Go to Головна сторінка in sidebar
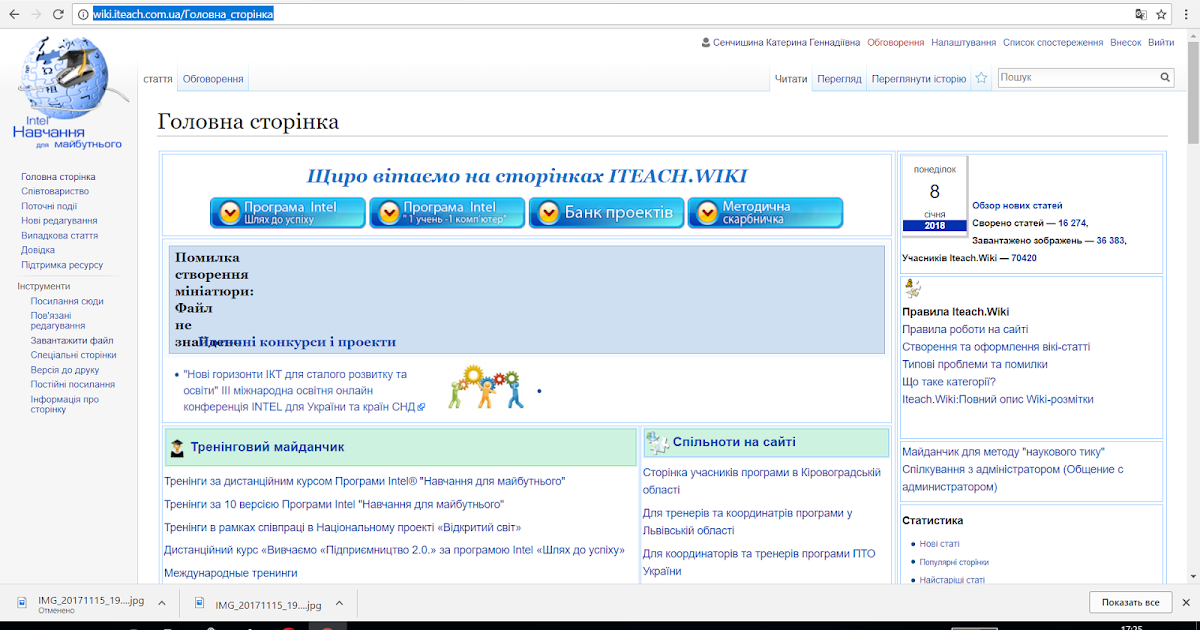The height and width of the screenshot is (630, 1200). (x=59, y=177)
